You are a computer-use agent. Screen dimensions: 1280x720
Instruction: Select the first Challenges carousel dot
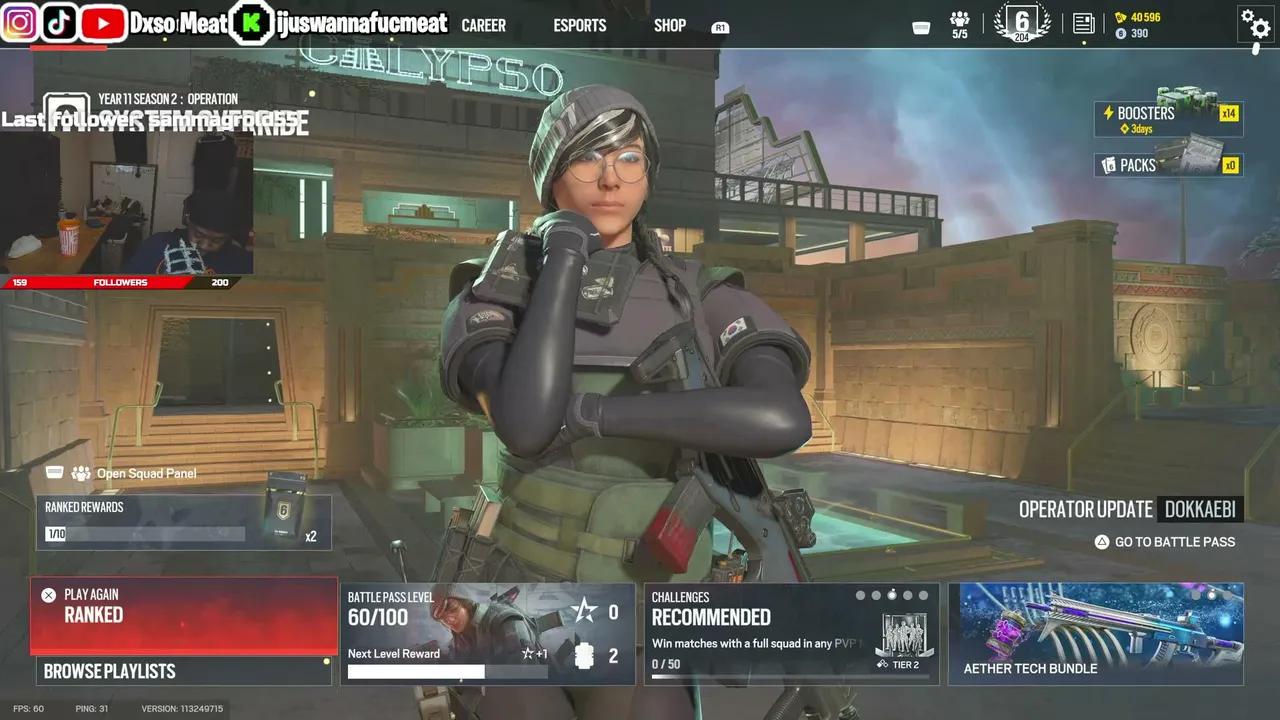(860, 595)
